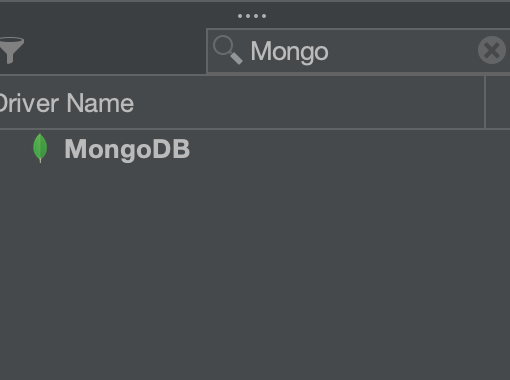
Task: Click the indent space left of MongoDB leaf
Action: pos(15,149)
